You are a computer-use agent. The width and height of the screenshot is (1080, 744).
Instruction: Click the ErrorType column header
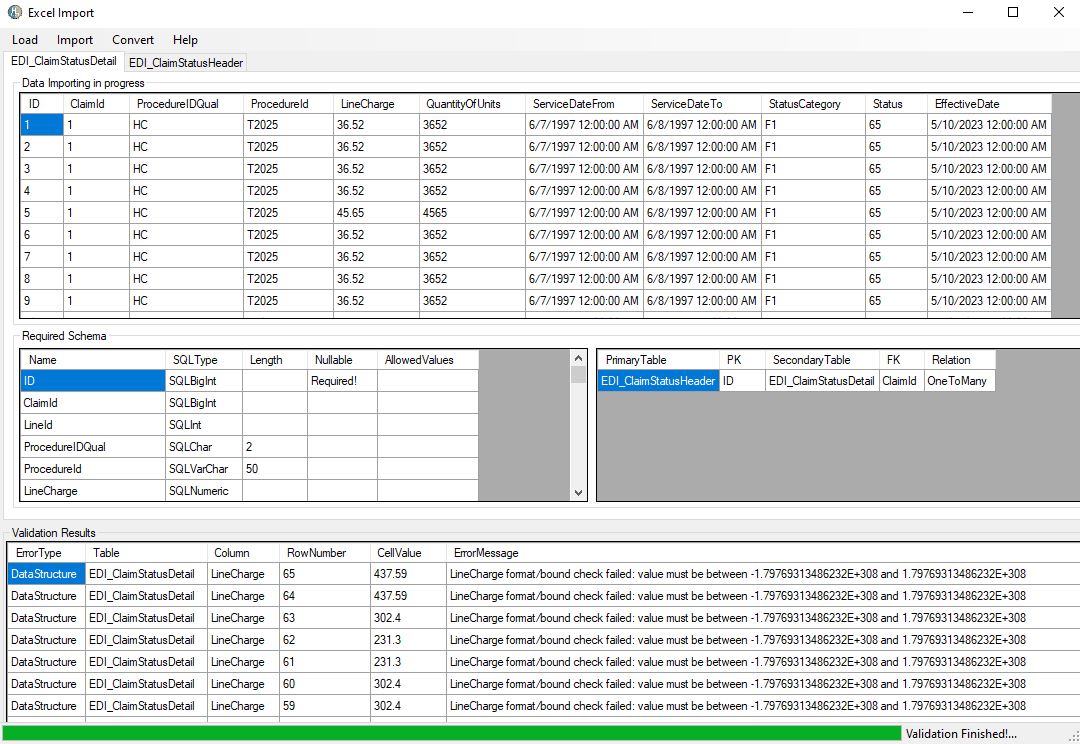click(46, 552)
